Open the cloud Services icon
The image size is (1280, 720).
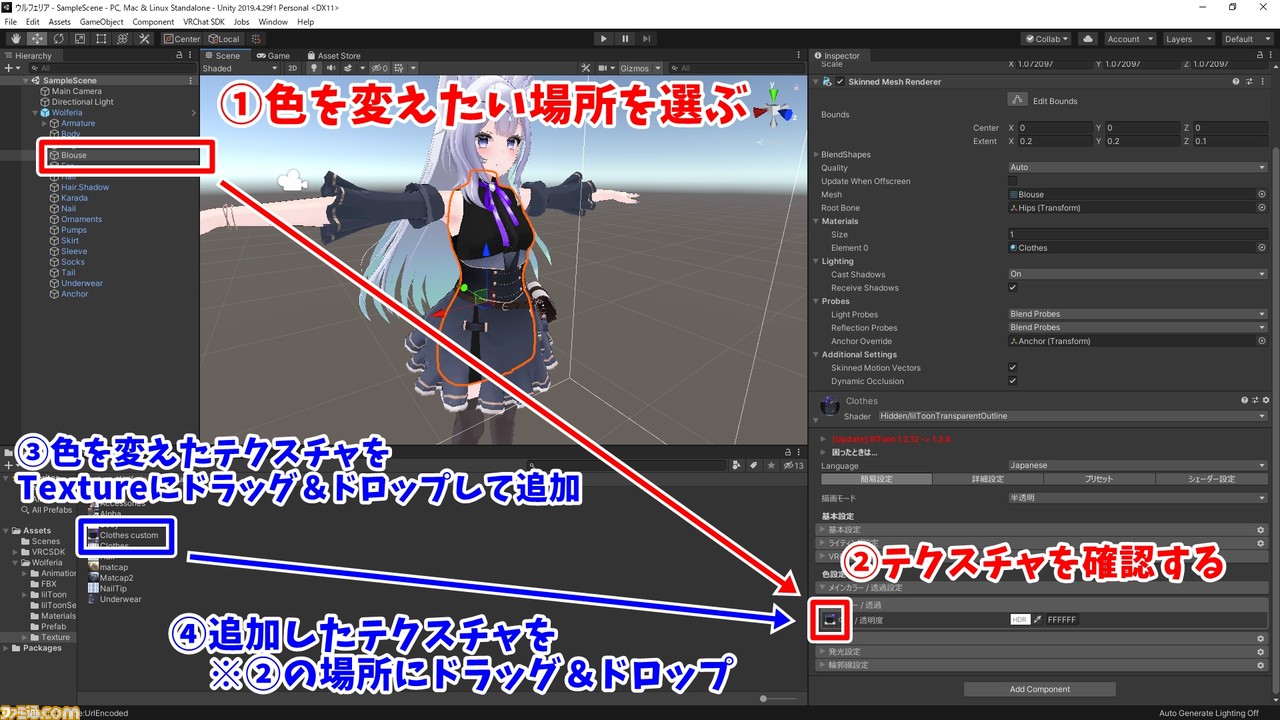click(1088, 39)
